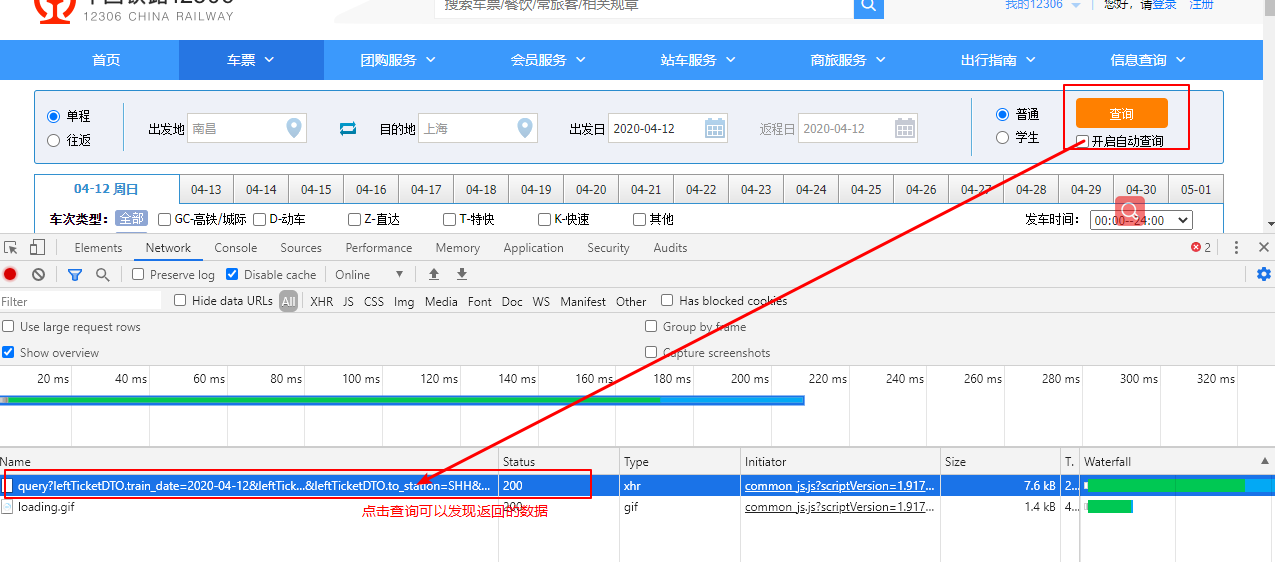Toggle the device toolbar icon

click(37, 247)
